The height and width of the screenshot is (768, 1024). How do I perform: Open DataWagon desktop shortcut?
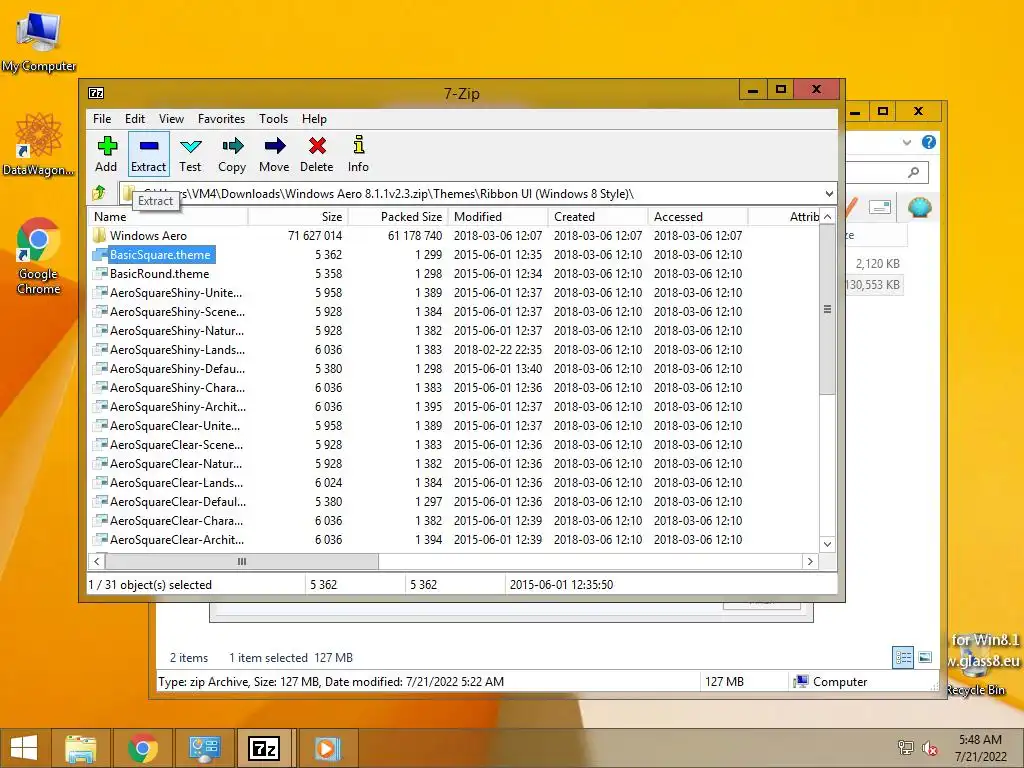pos(39,144)
